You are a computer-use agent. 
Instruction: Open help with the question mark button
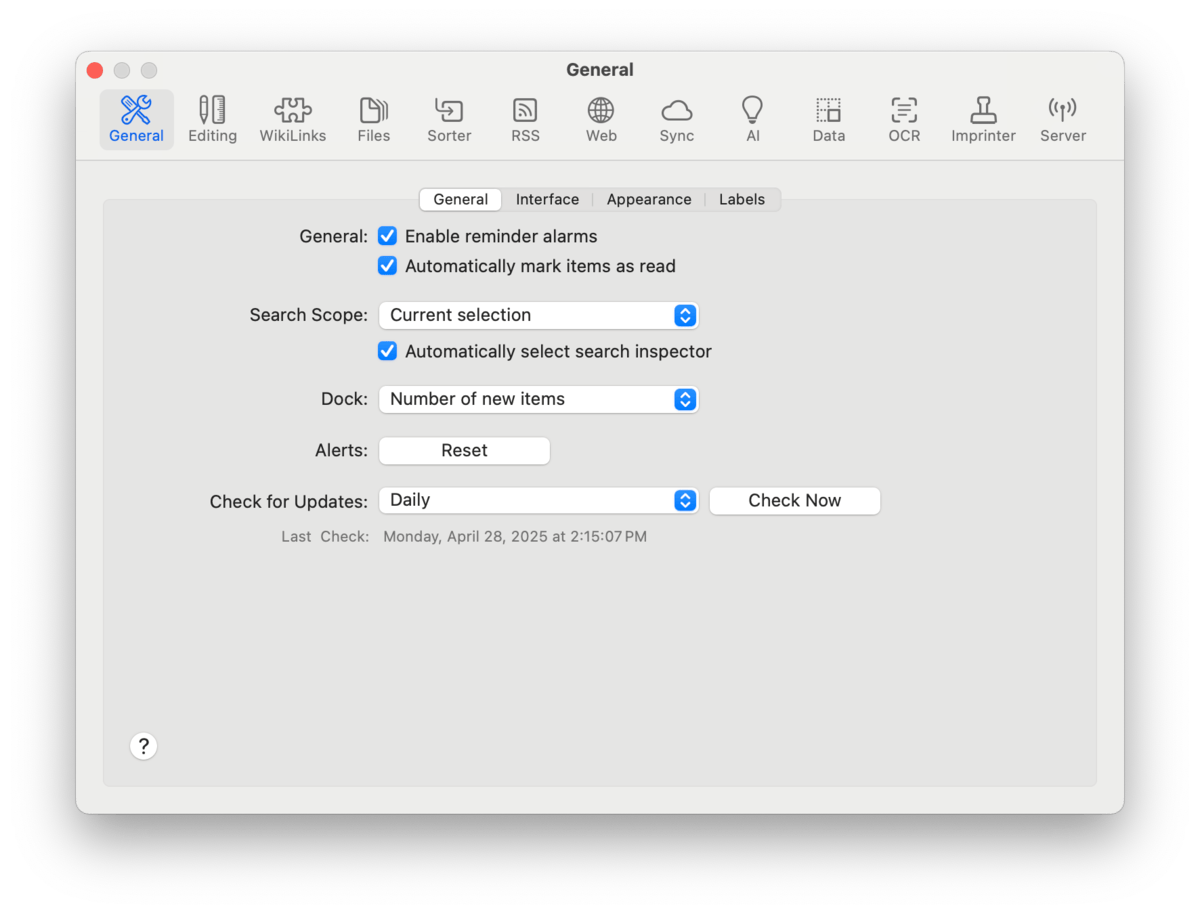144,746
